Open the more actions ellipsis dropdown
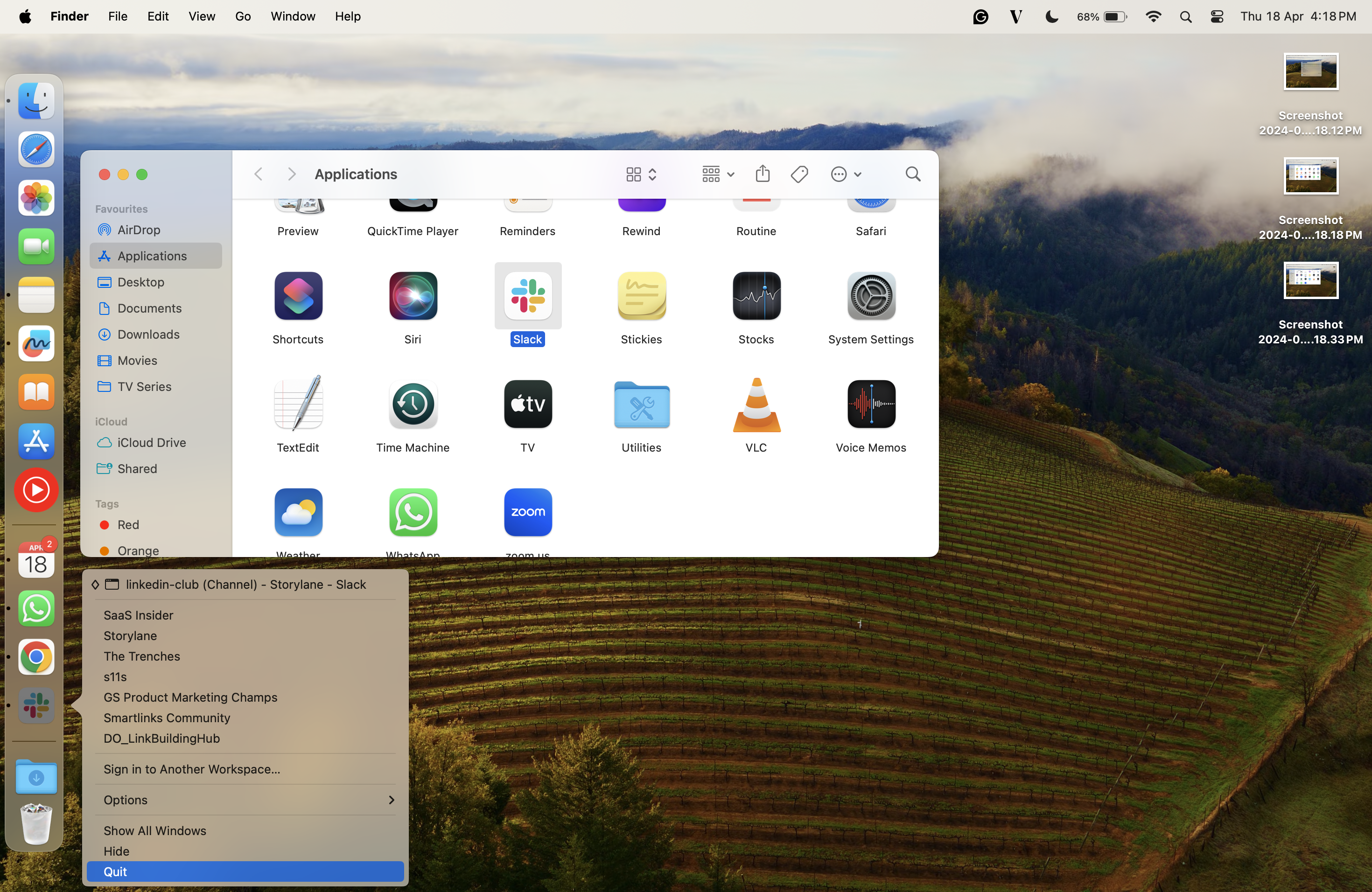The image size is (1372, 892). (845, 174)
